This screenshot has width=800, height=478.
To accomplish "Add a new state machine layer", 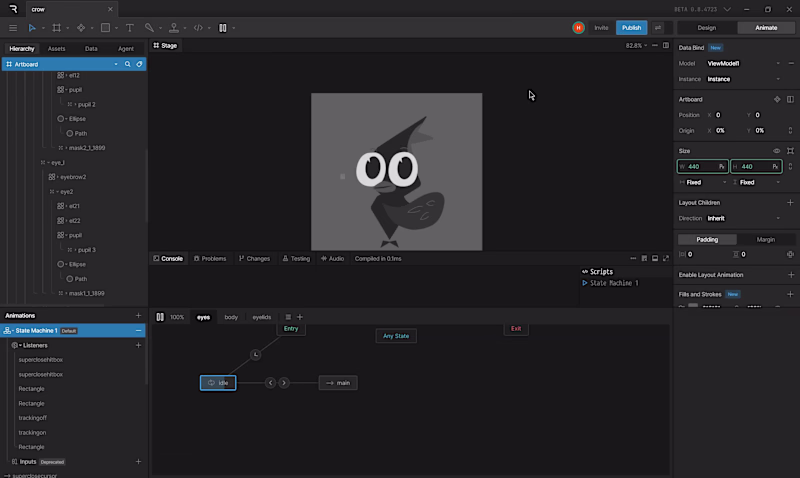I will click(x=300, y=317).
